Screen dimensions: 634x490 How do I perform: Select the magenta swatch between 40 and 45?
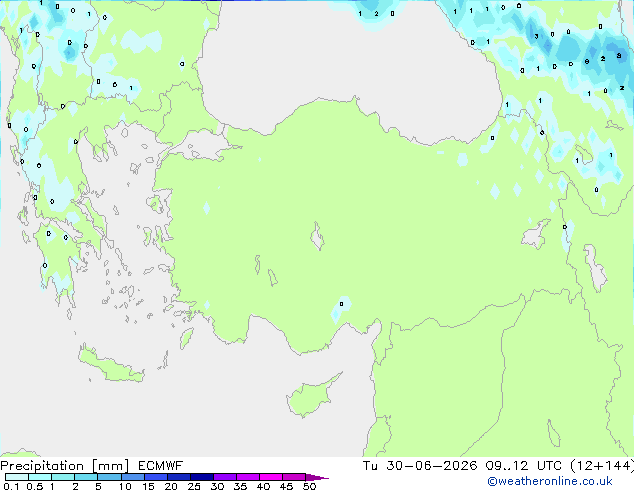pos(271,477)
